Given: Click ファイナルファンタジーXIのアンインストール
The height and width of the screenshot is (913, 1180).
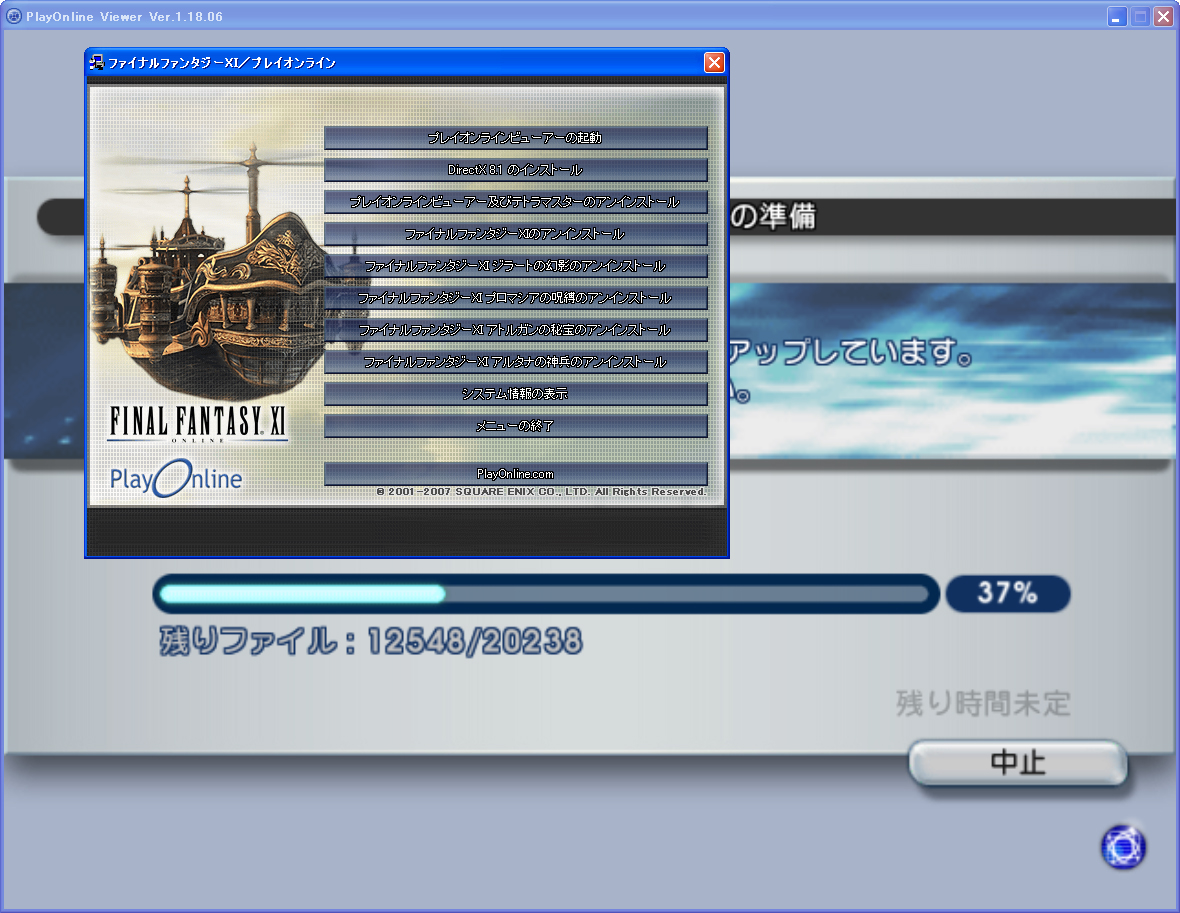Looking at the screenshot, I should tap(515, 234).
